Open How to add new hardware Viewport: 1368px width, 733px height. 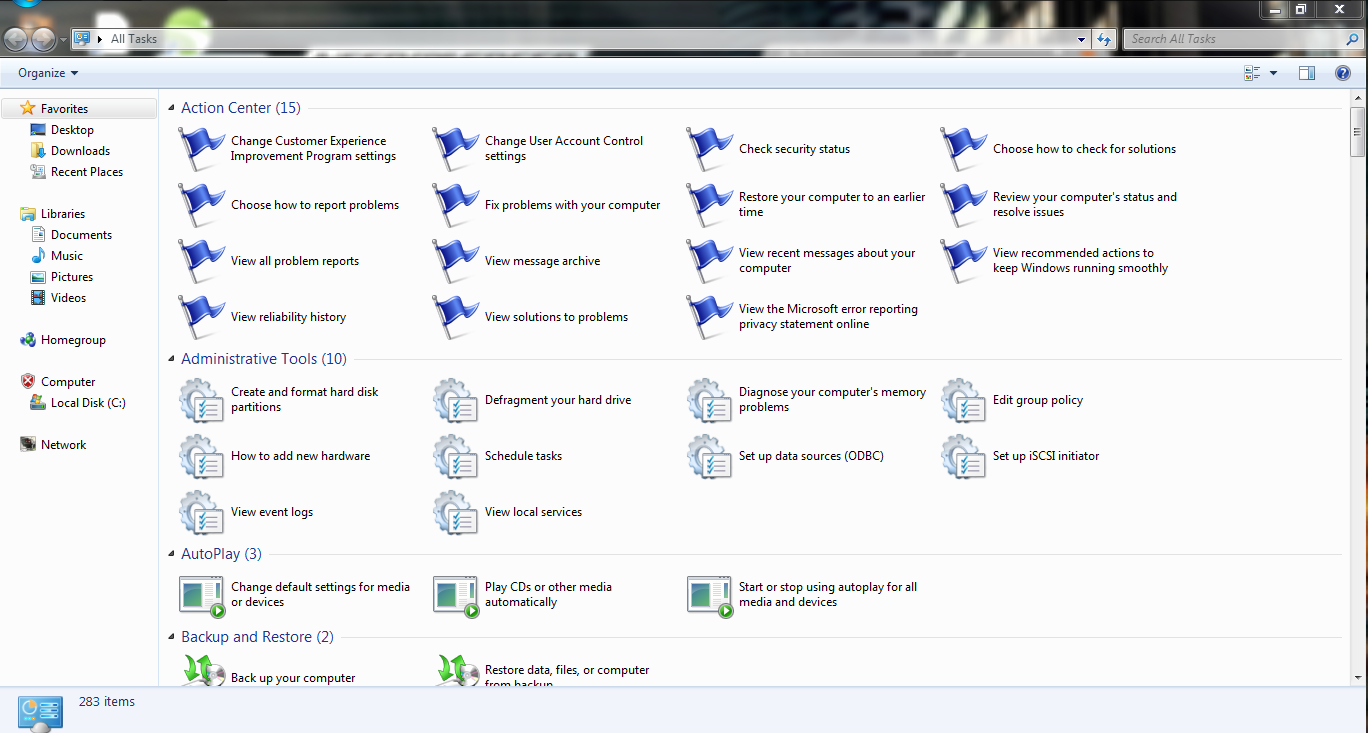300,456
